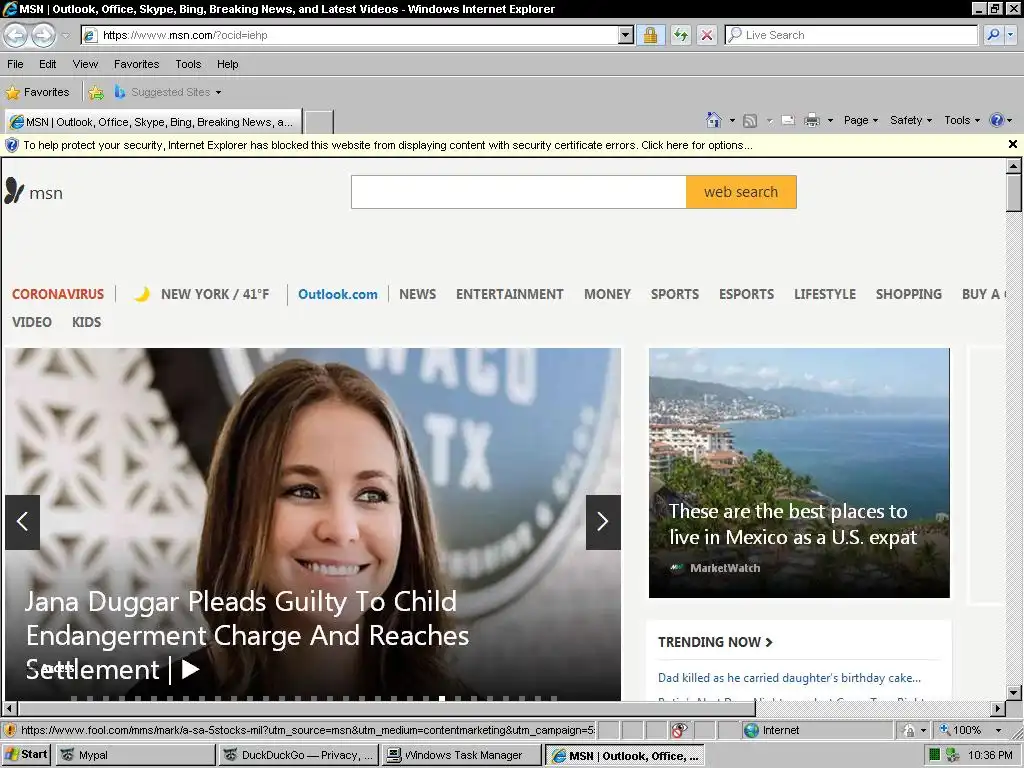The image size is (1024, 768).
Task: Open the KIDS nav link
Action: tap(86, 322)
